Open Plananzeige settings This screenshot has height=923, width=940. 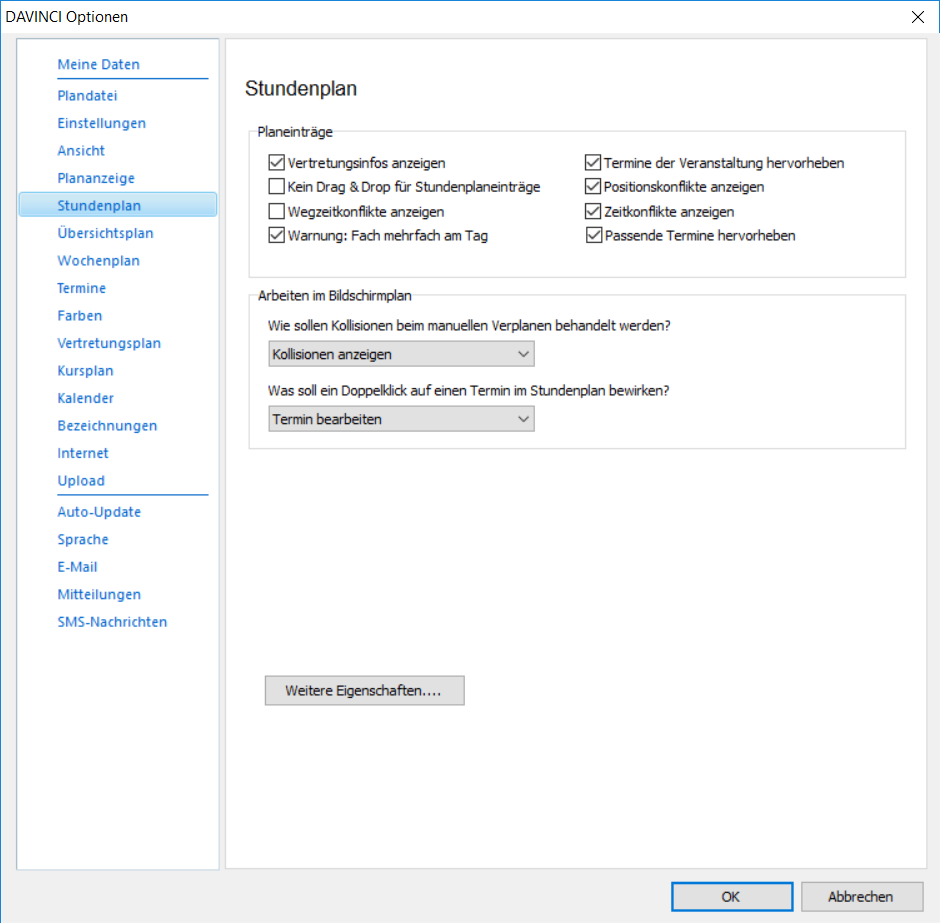click(96, 178)
